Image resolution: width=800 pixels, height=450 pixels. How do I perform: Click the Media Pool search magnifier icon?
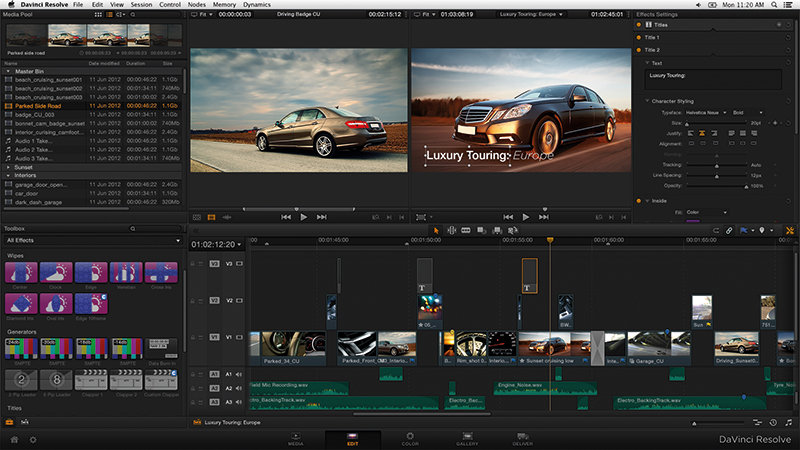(x=133, y=15)
